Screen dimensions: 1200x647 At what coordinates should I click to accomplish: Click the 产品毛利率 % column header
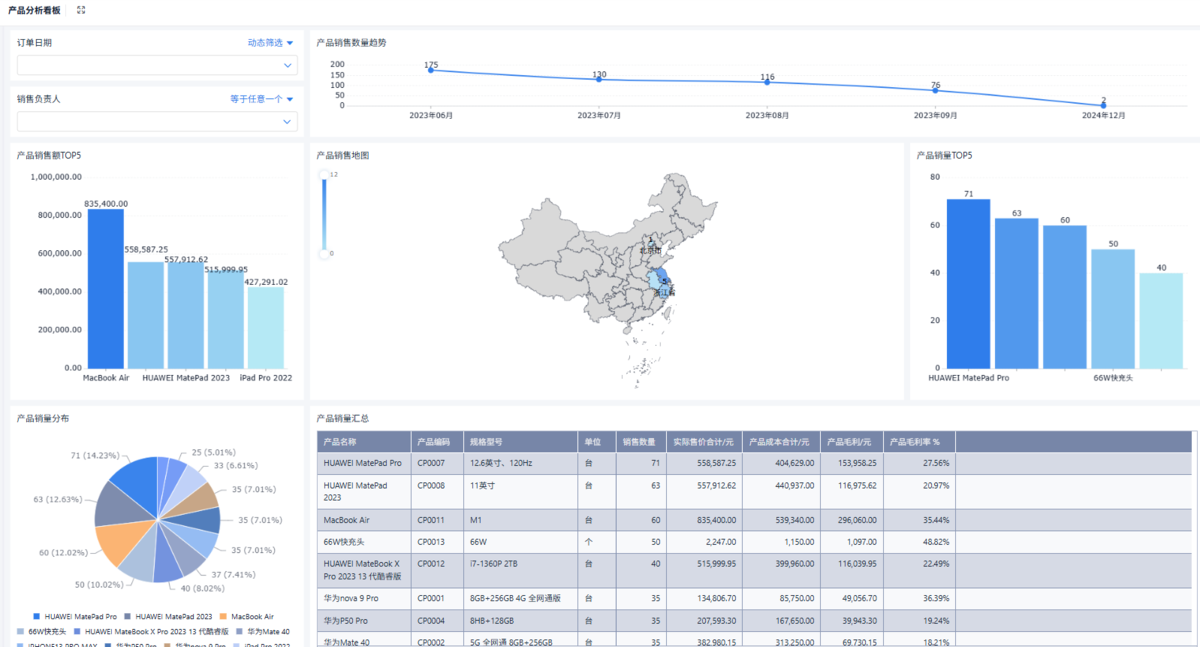[919, 441]
